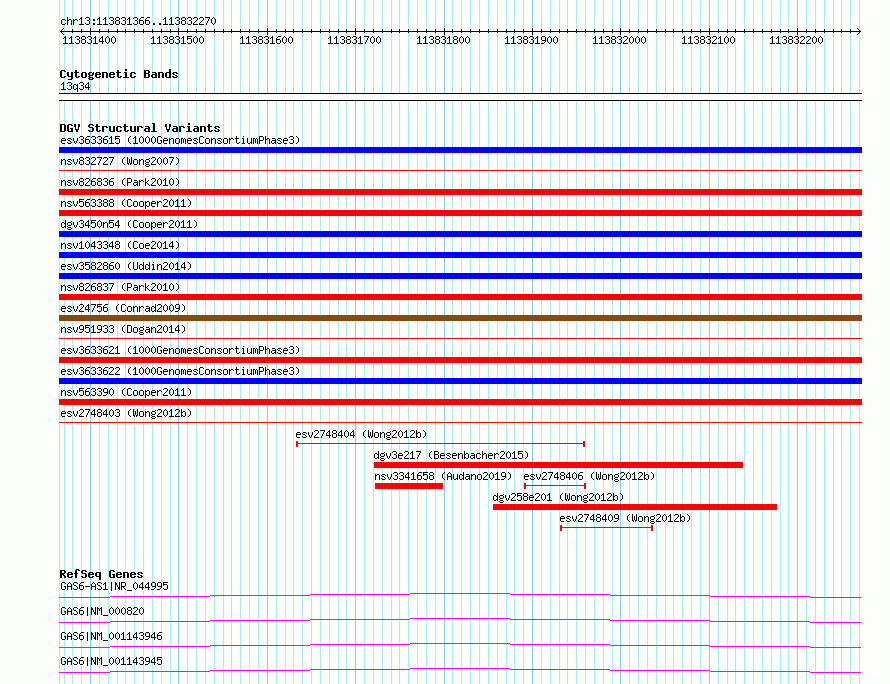Click ruler position 113832200
This screenshot has height=684, width=890.
[796, 40]
